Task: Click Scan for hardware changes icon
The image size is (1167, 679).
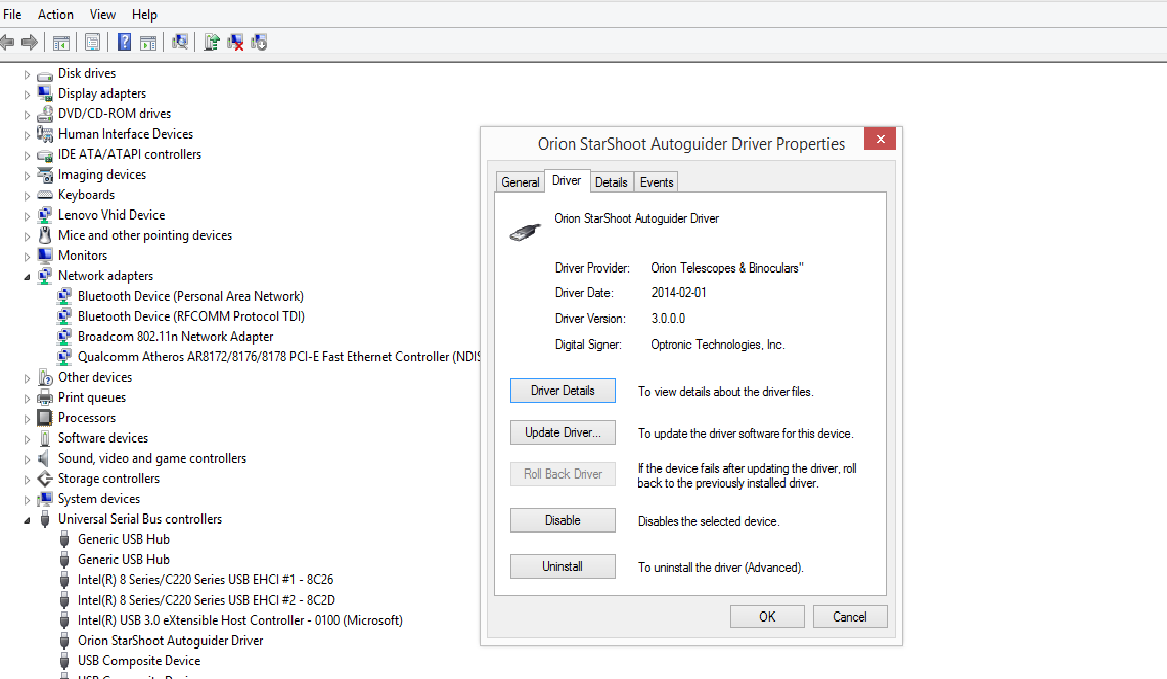Action: point(179,42)
